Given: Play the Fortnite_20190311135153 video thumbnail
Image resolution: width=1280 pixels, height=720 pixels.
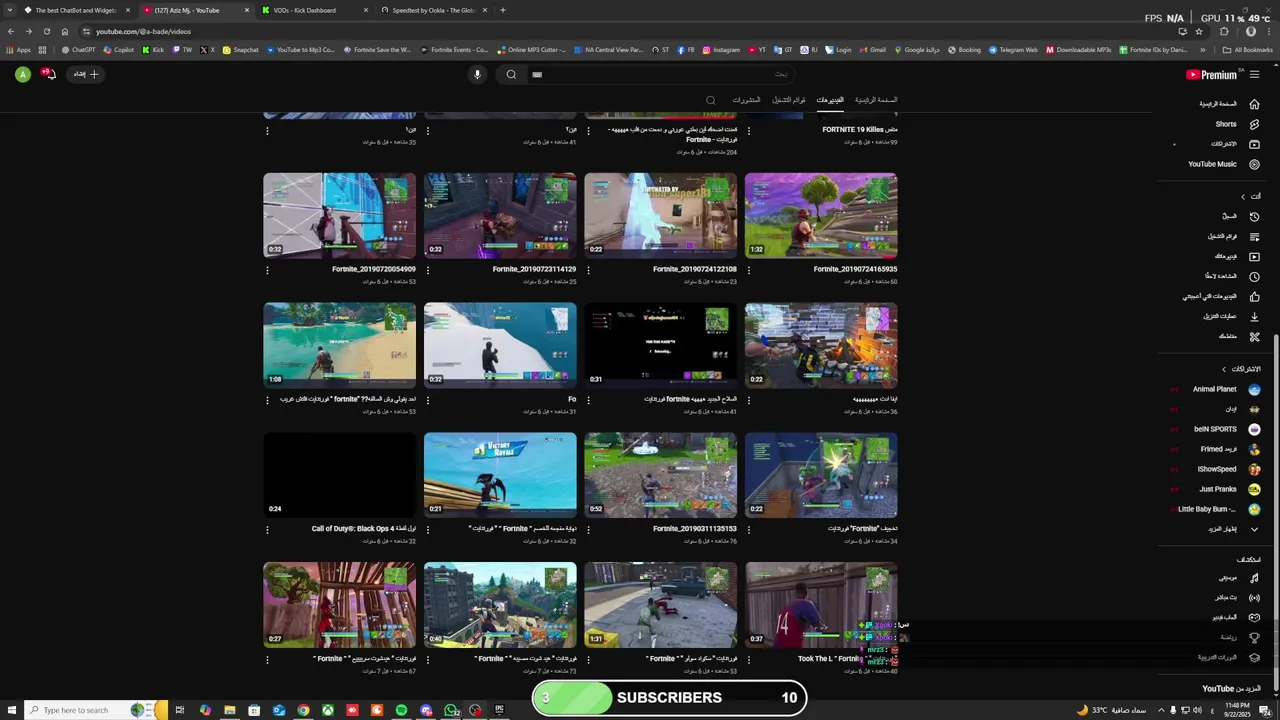Looking at the screenshot, I should coord(661,475).
